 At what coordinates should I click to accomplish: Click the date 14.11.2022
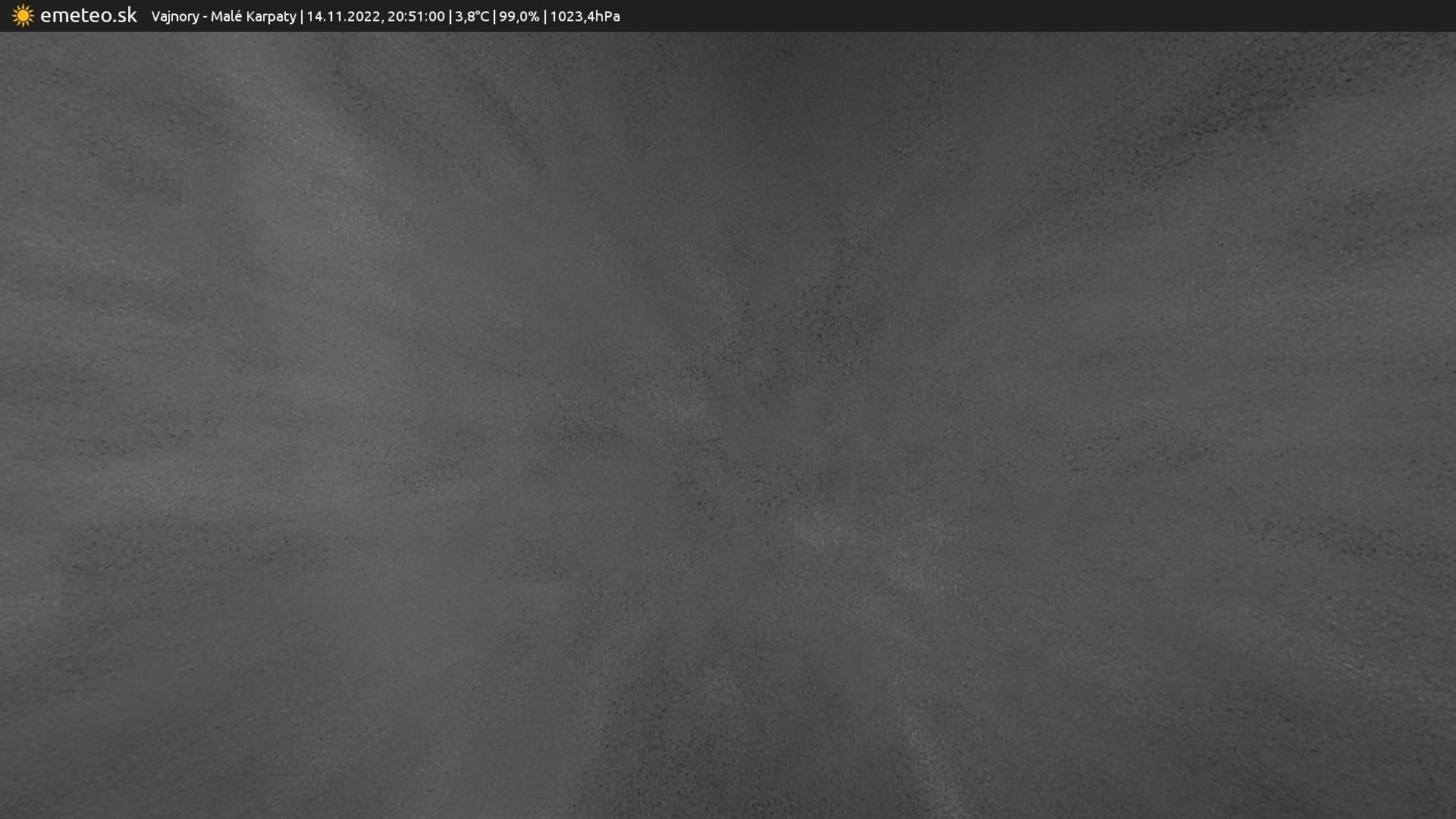[x=344, y=17]
